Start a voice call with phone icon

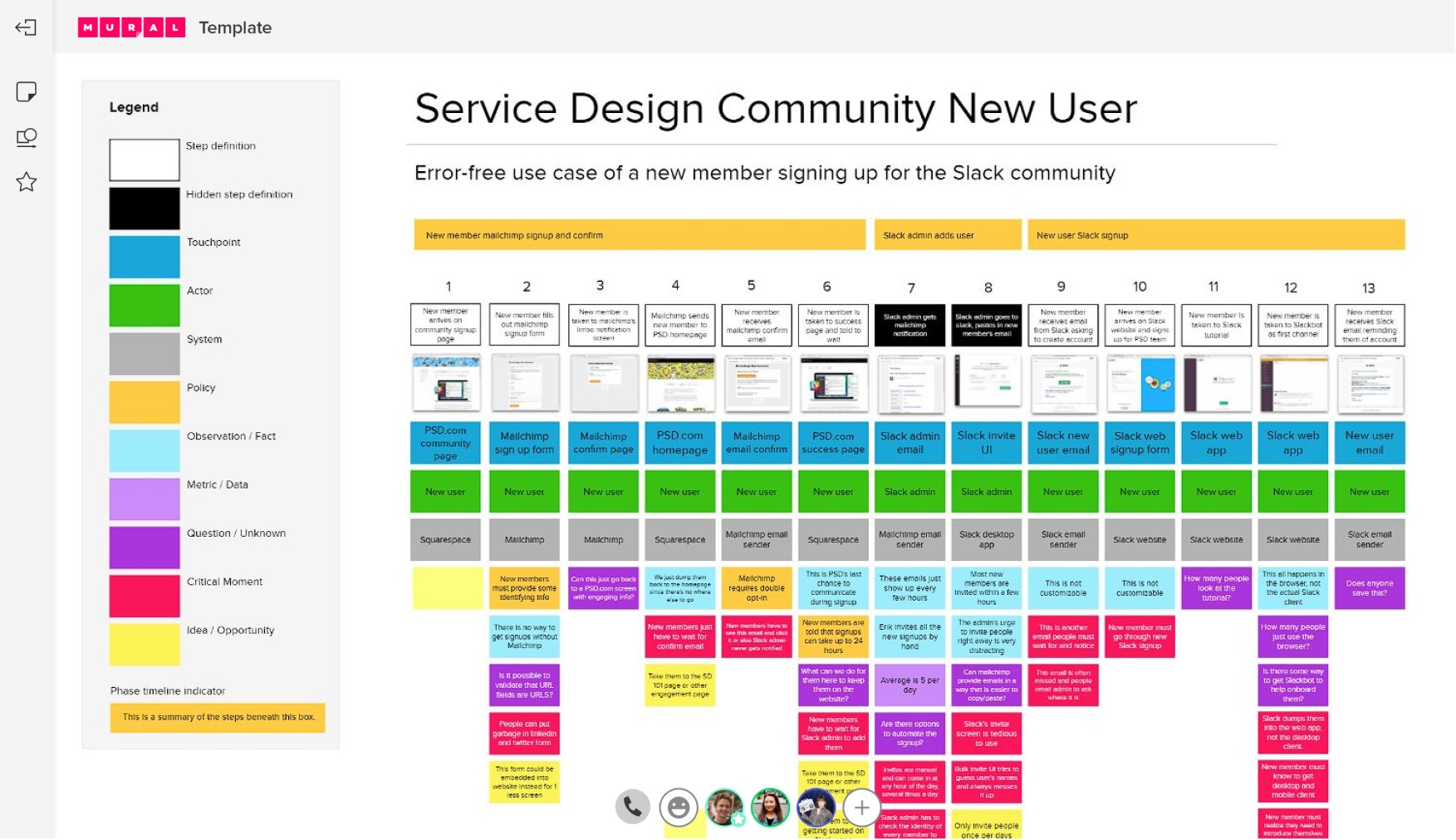coord(632,807)
